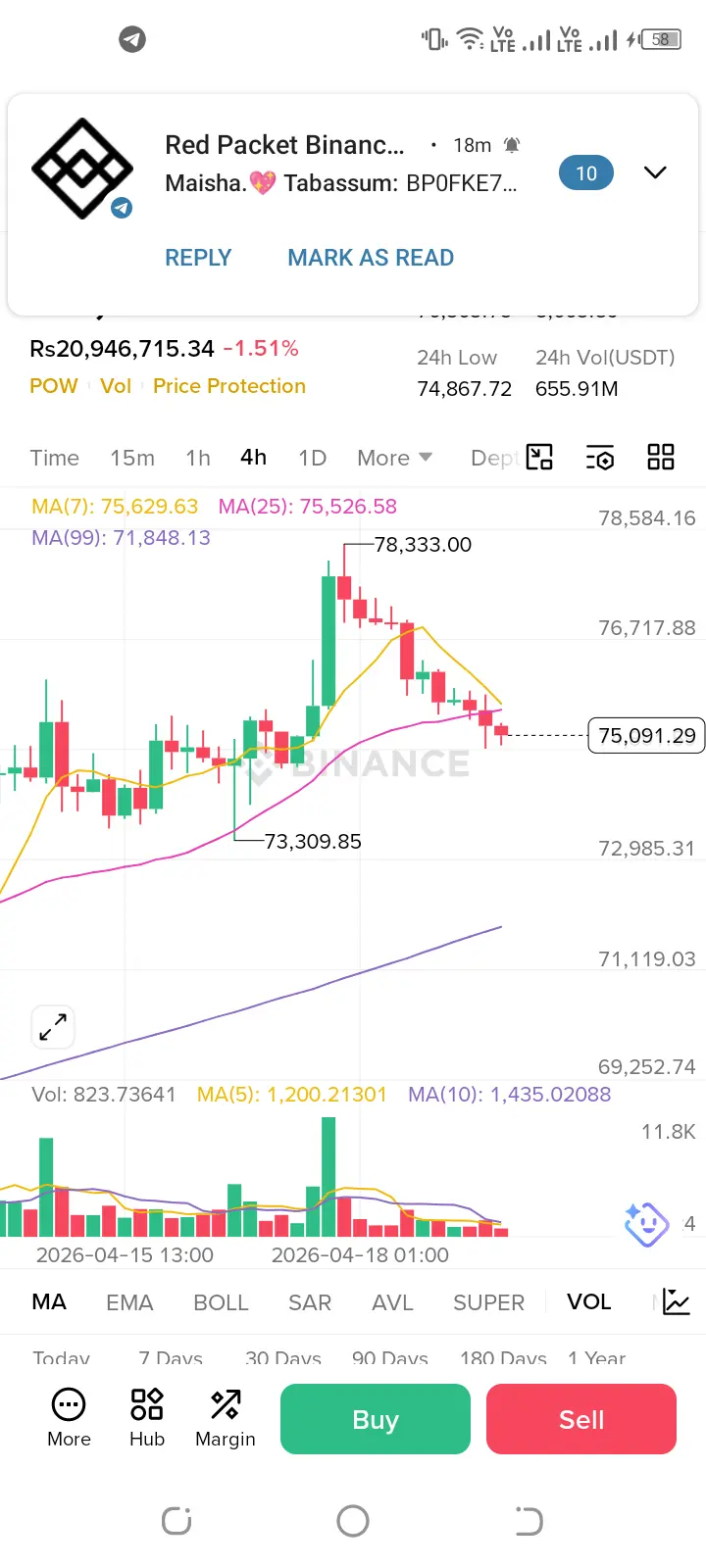Open Price Protection info

coord(229,386)
